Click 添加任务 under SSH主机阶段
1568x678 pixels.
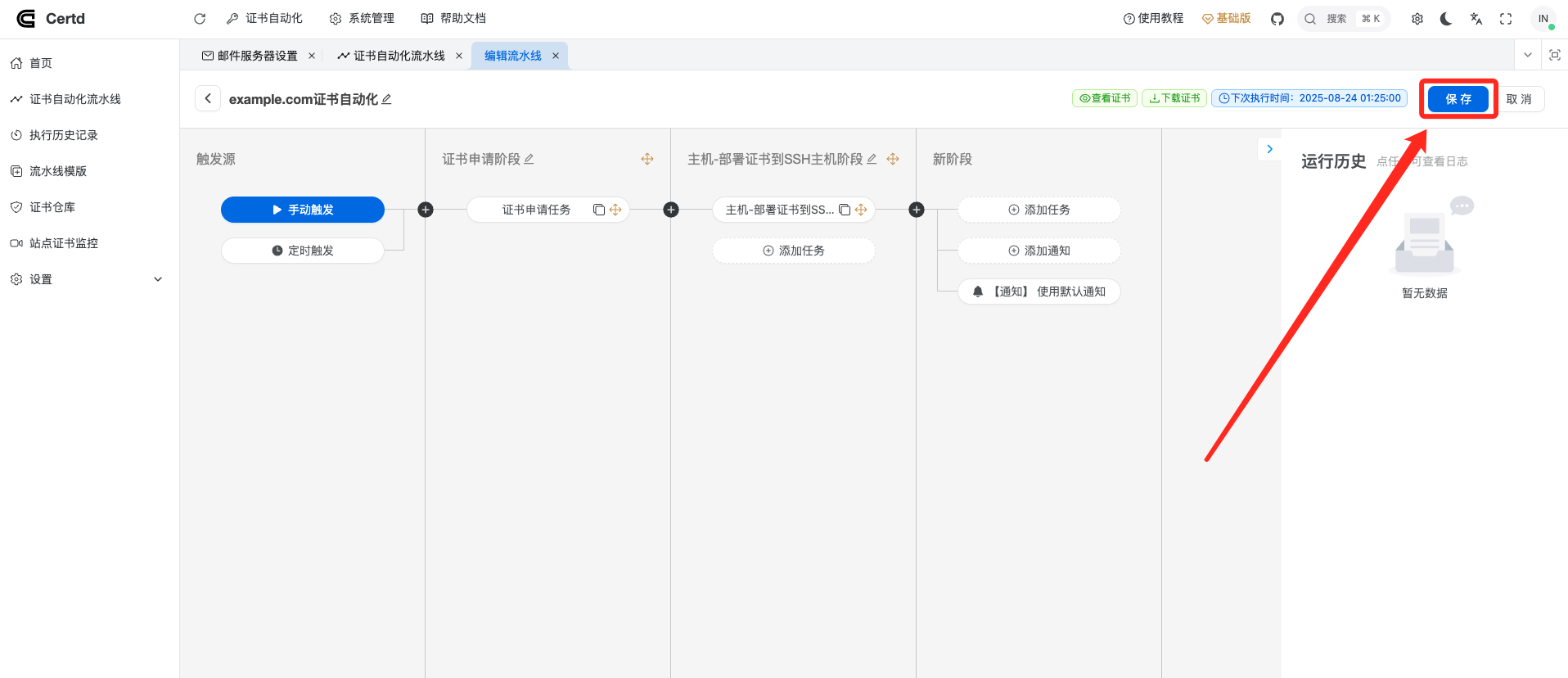[x=794, y=251]
